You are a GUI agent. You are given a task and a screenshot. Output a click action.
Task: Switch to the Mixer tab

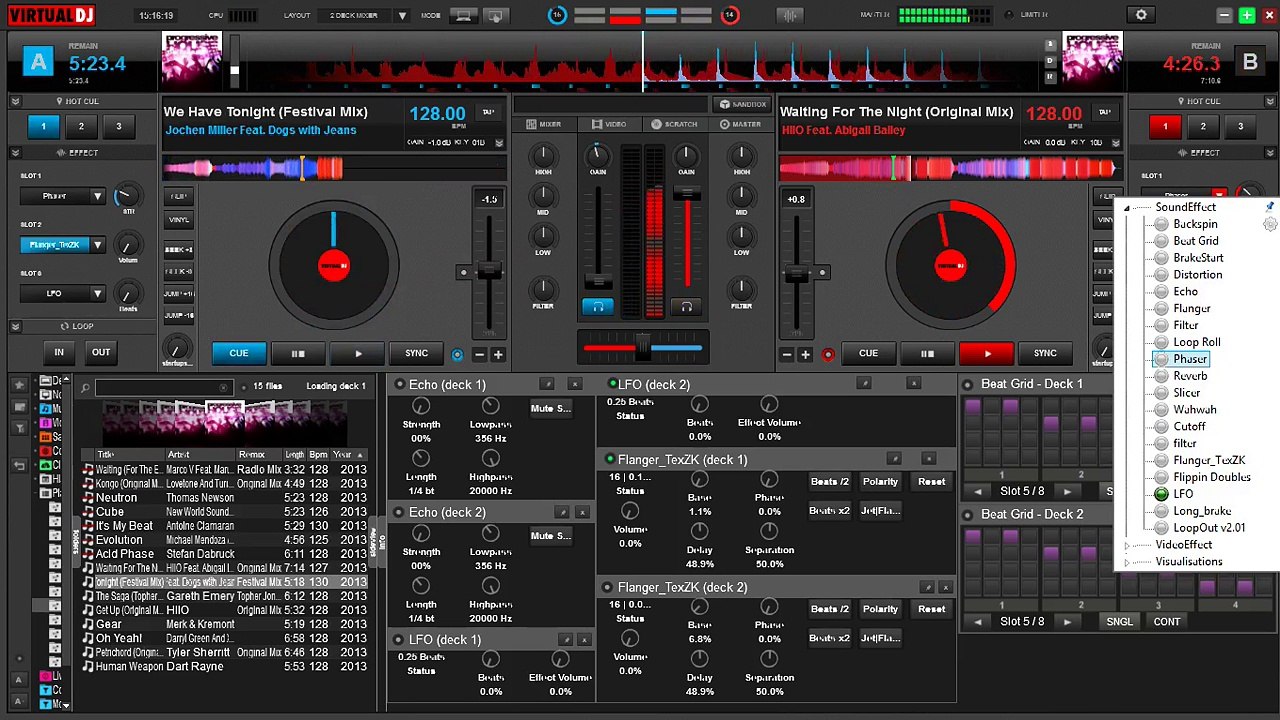point(544,124)
